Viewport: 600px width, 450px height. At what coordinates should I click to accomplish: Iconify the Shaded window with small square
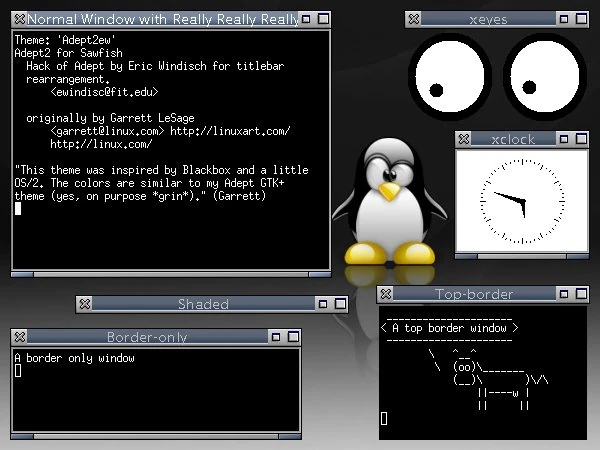(x=323, y=304)
